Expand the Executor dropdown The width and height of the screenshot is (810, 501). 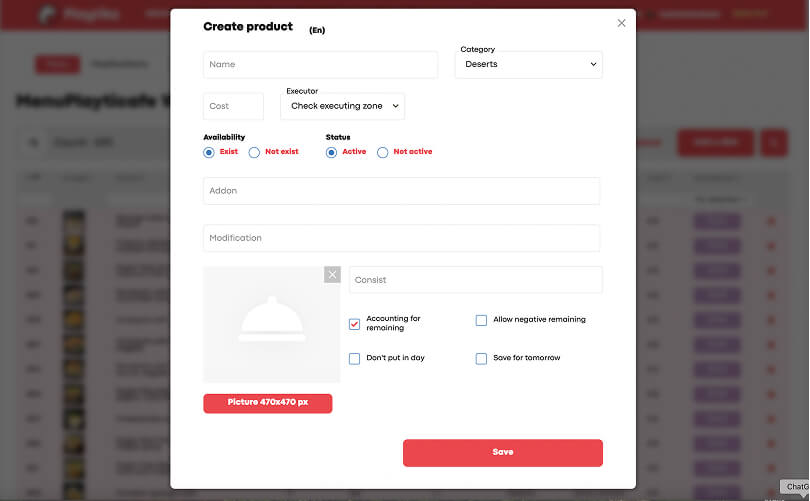tap(342, 106)
